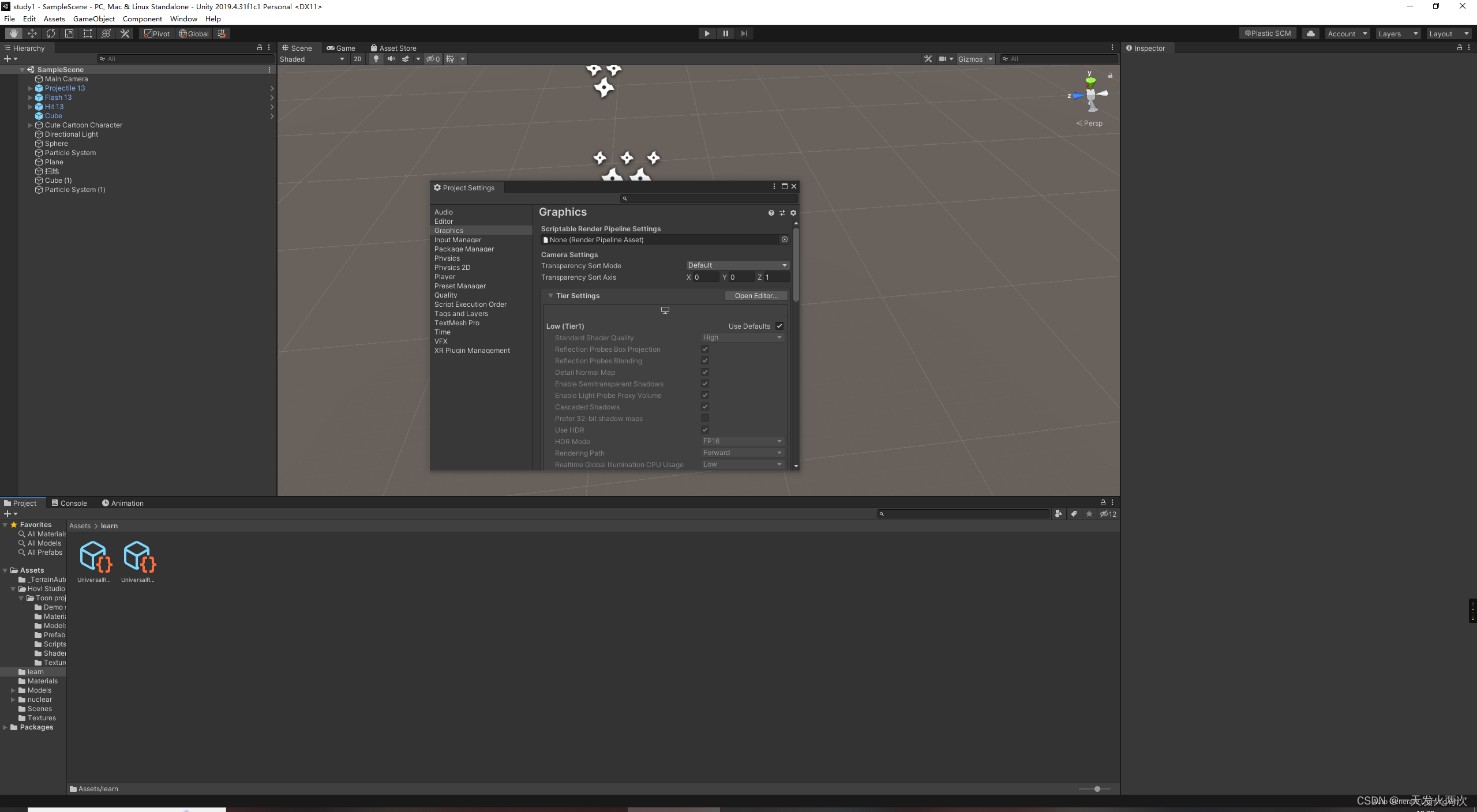Screen dimensions: 1477x812
Task: Toggle Use Defaults checkbox for Low Tier1
Action: tap(780, 326)
